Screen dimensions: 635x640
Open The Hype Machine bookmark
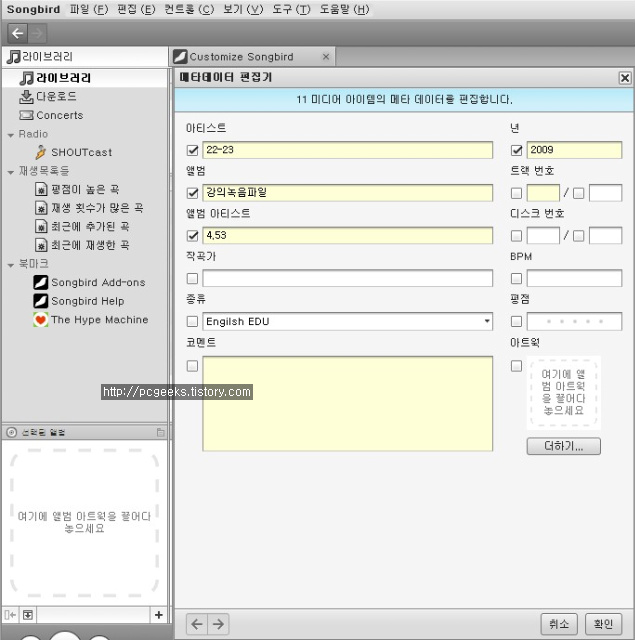(x=90, y=319)
